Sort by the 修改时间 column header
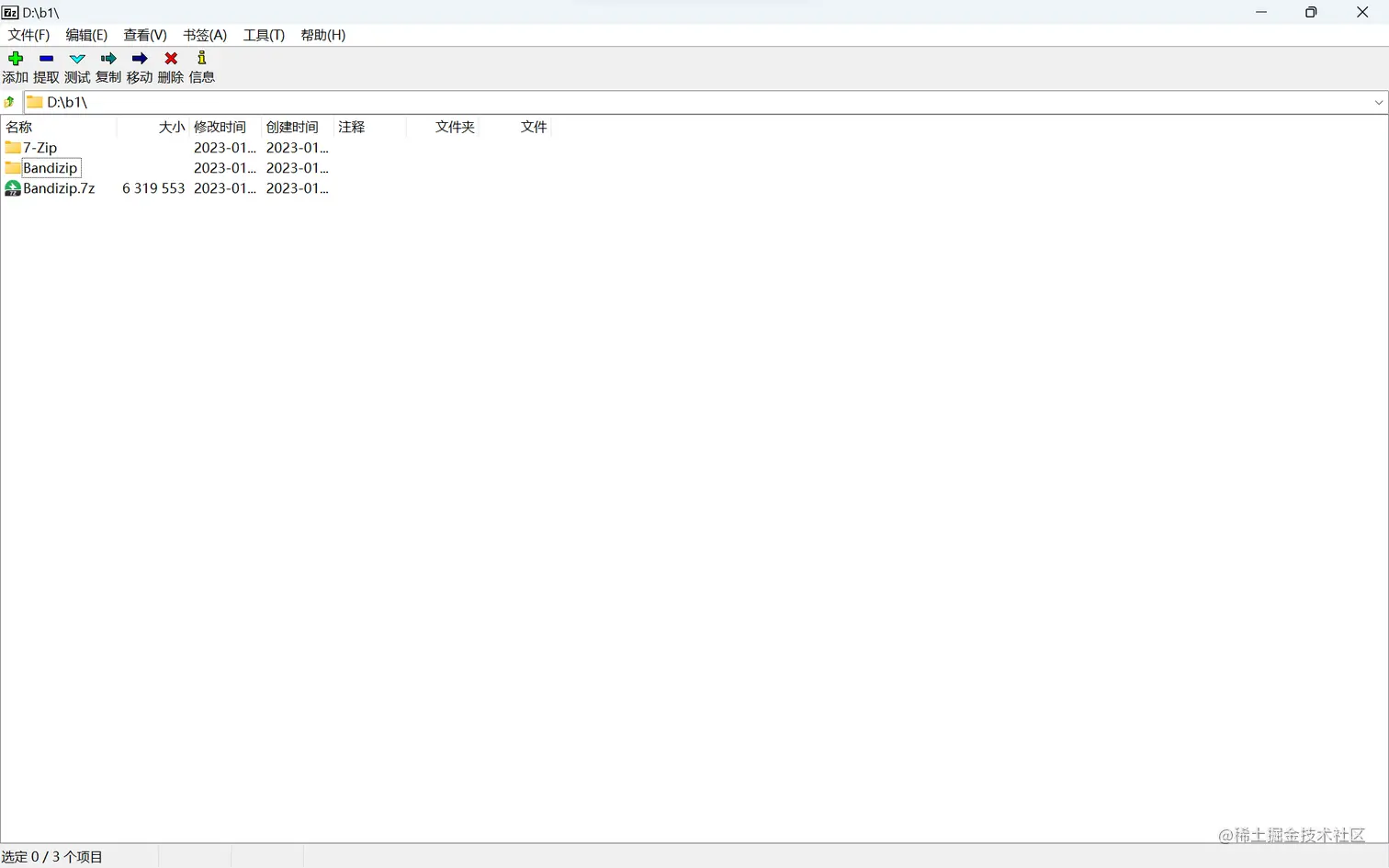 tap(225, 127)
